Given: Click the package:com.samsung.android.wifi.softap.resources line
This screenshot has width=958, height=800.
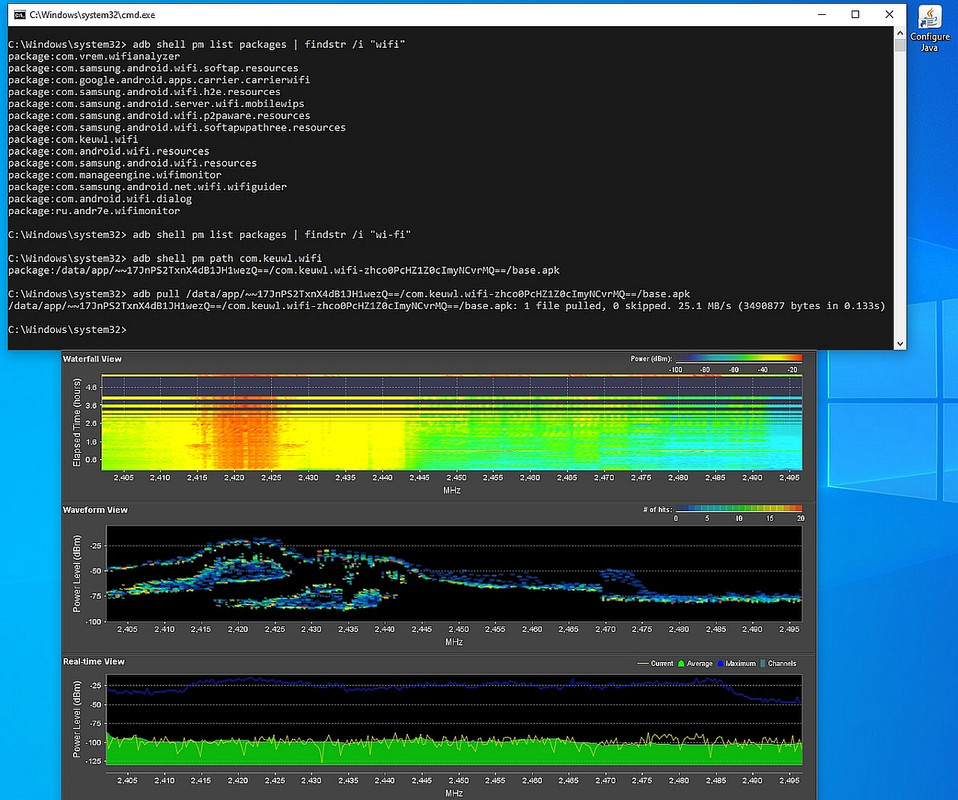Looking at the screenshot, I should [153, 68].
